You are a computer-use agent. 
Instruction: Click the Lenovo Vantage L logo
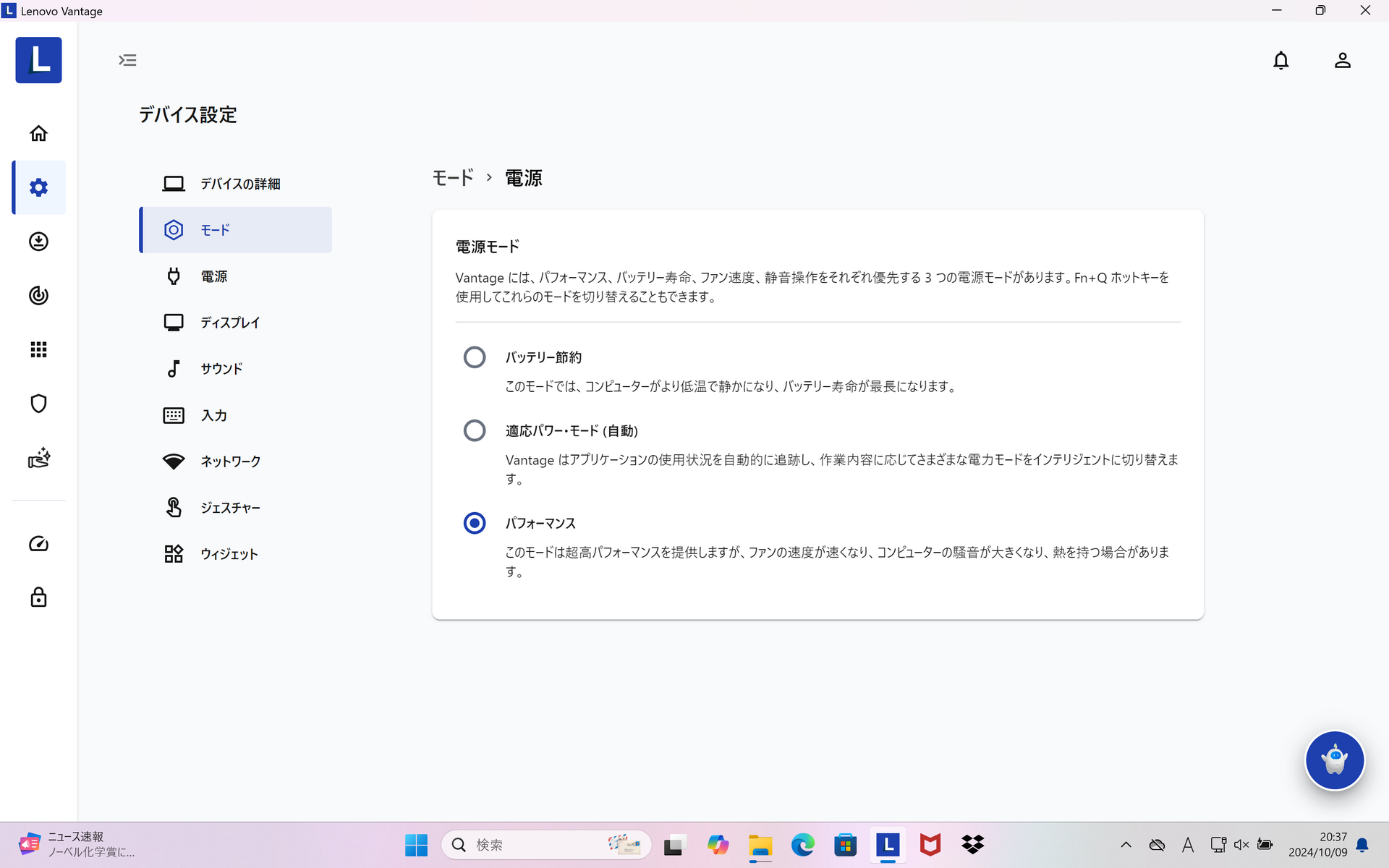(x=38, y=60)
